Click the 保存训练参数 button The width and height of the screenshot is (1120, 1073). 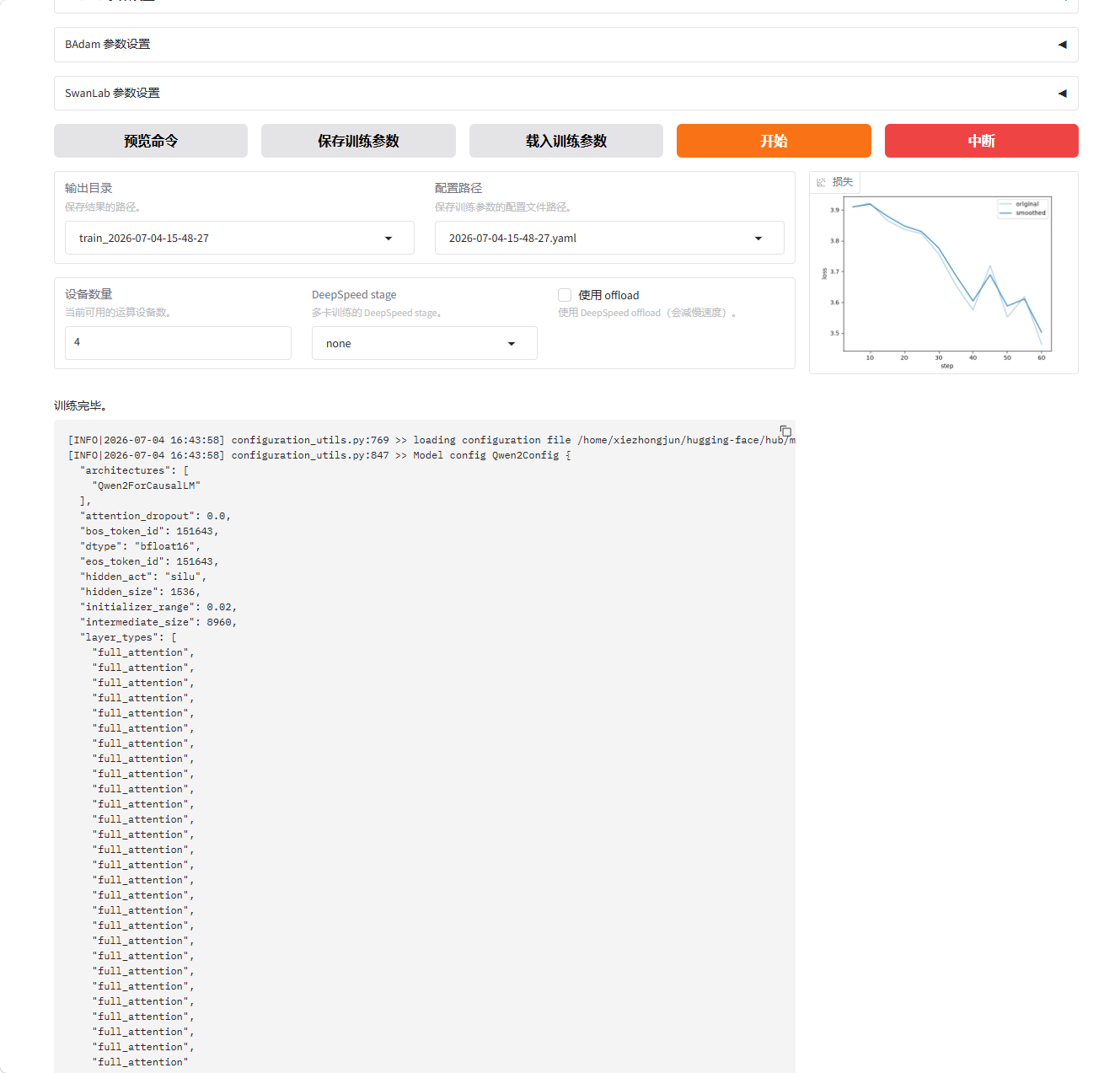click(x=358, y=141)
